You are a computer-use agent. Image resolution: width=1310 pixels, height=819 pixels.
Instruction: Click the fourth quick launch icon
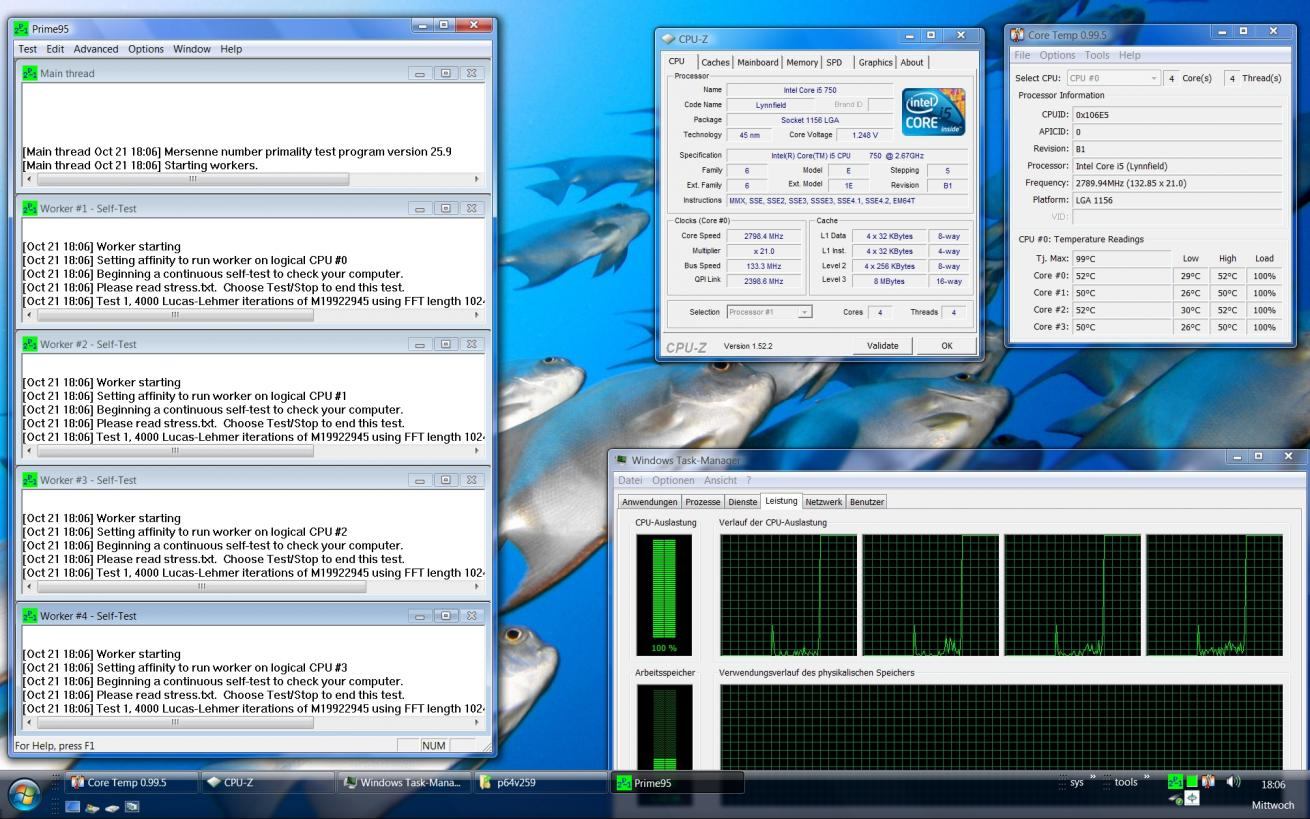click(132, 806)
